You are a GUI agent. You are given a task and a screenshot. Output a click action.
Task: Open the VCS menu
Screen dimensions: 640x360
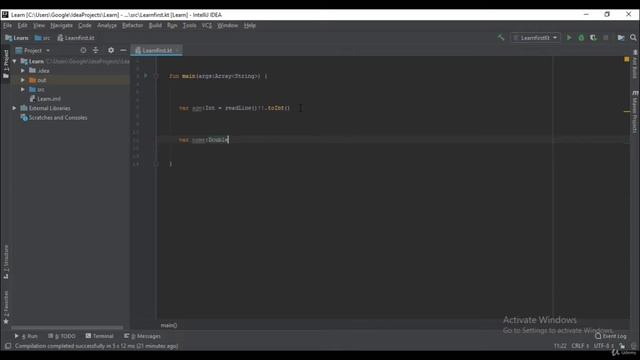tap(207, 25)
